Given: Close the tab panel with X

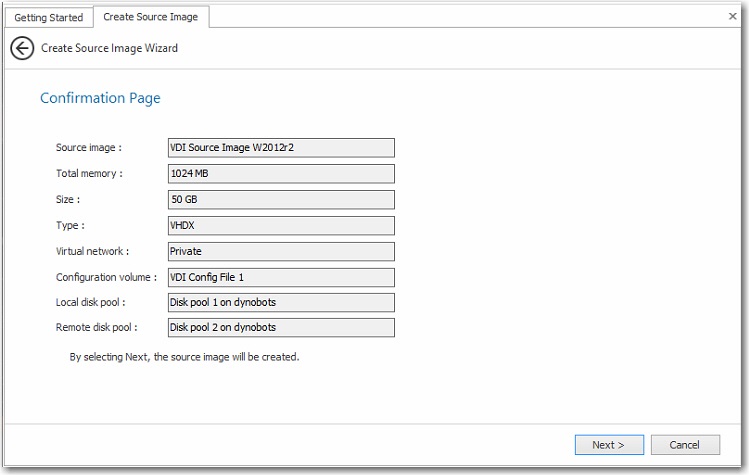Looking at the screenshot, I should (x=732, y=16).
